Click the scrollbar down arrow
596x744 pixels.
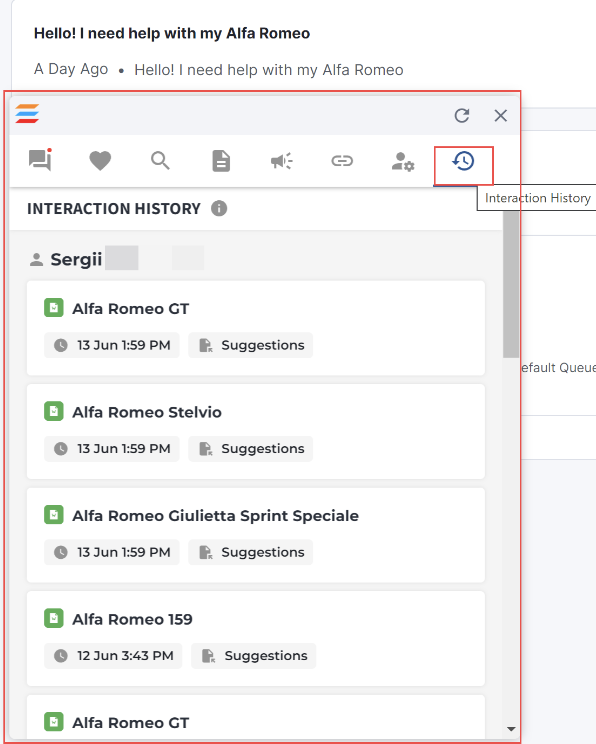click(x=511, y=728)
